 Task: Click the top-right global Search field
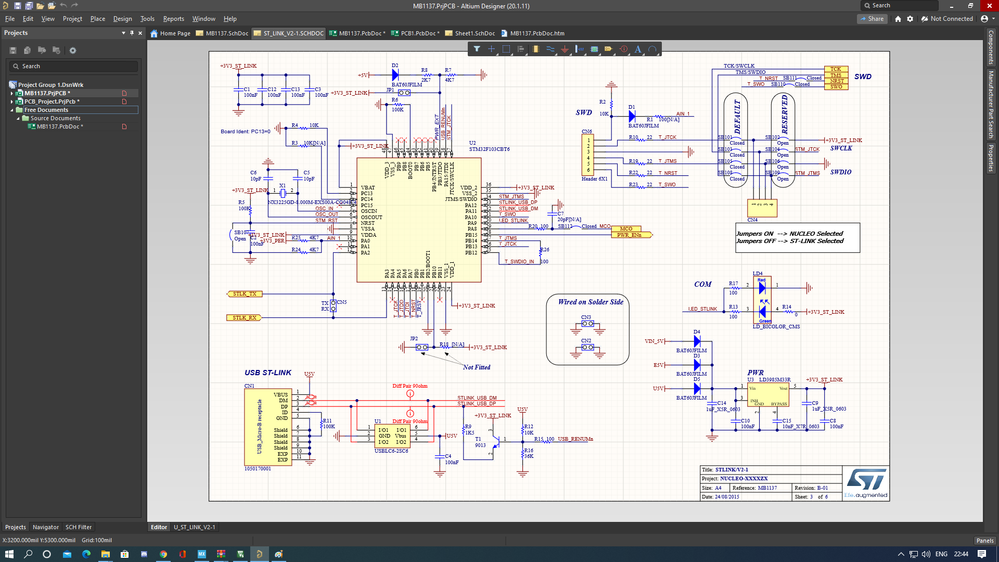click(x=899, y=6)
